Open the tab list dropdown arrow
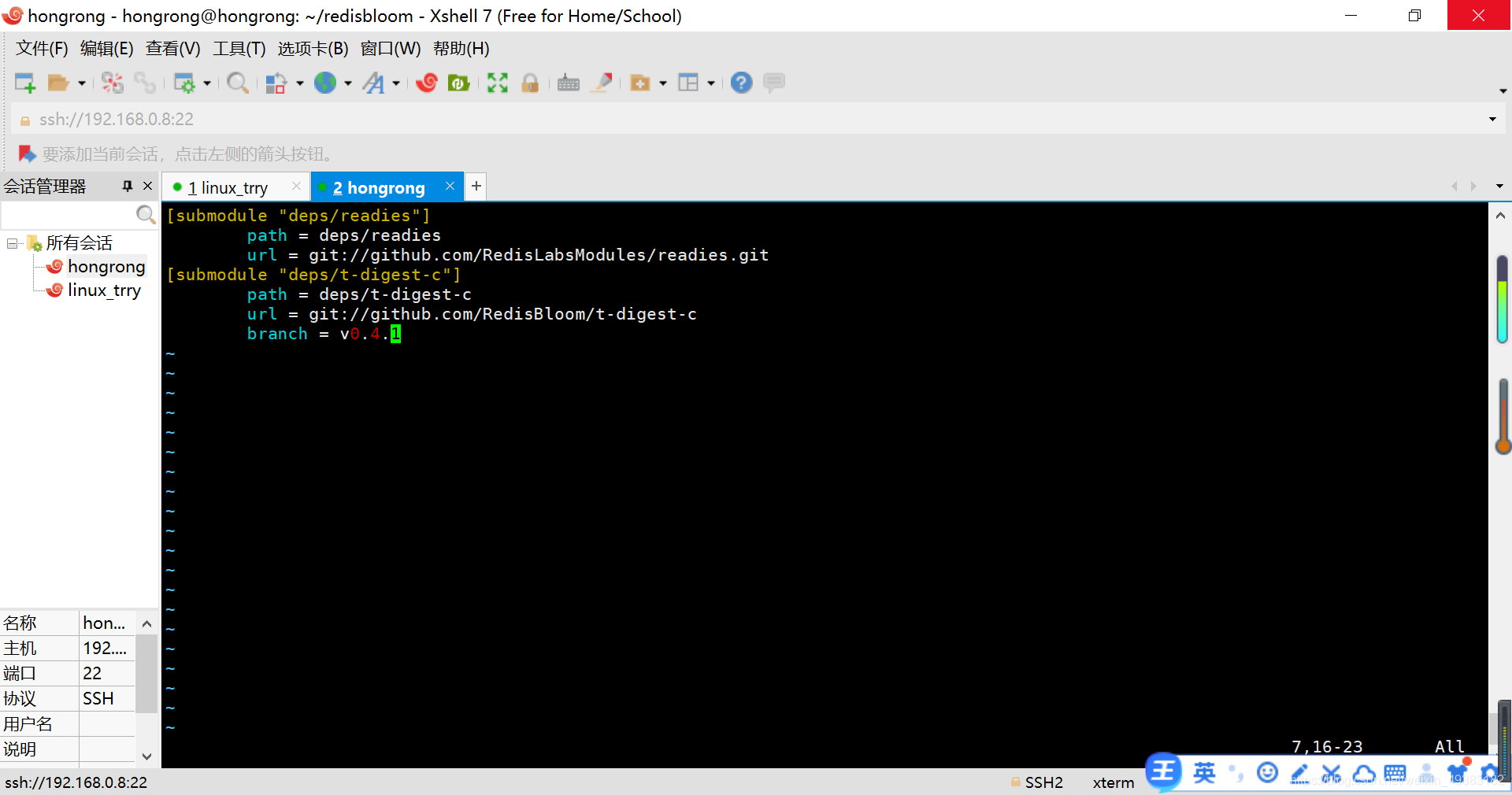The image size is (1512, 795). pyautogui.click(x=1499, y=187)
